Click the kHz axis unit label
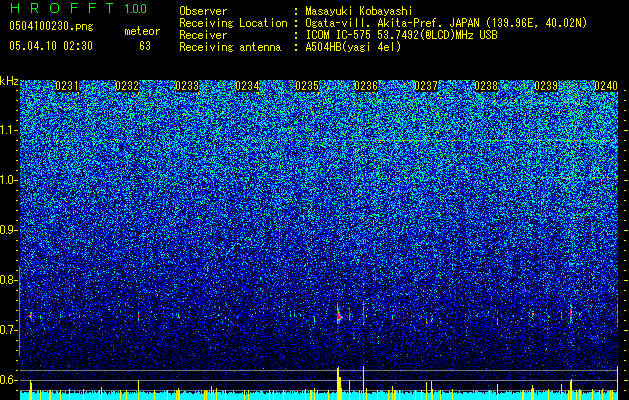629x400 pixels. [x=9, y=81]
